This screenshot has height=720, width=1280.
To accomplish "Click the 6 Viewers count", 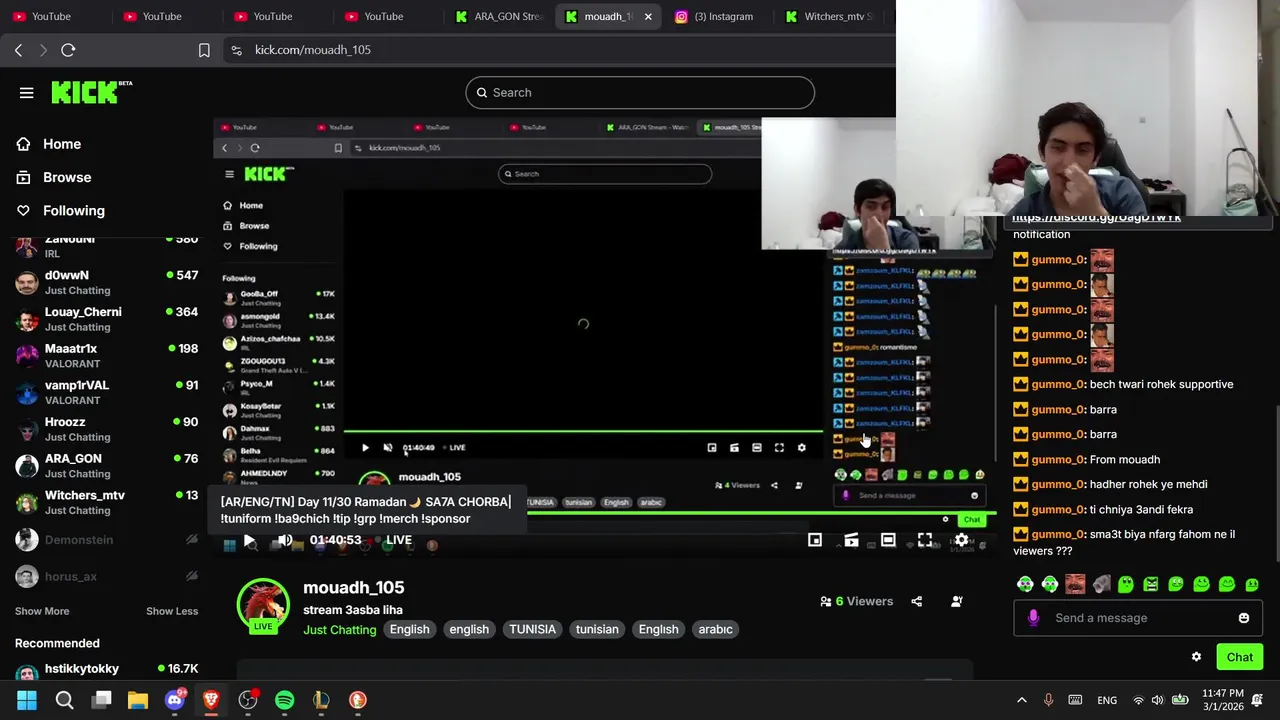I will click(x=856, y=601).
